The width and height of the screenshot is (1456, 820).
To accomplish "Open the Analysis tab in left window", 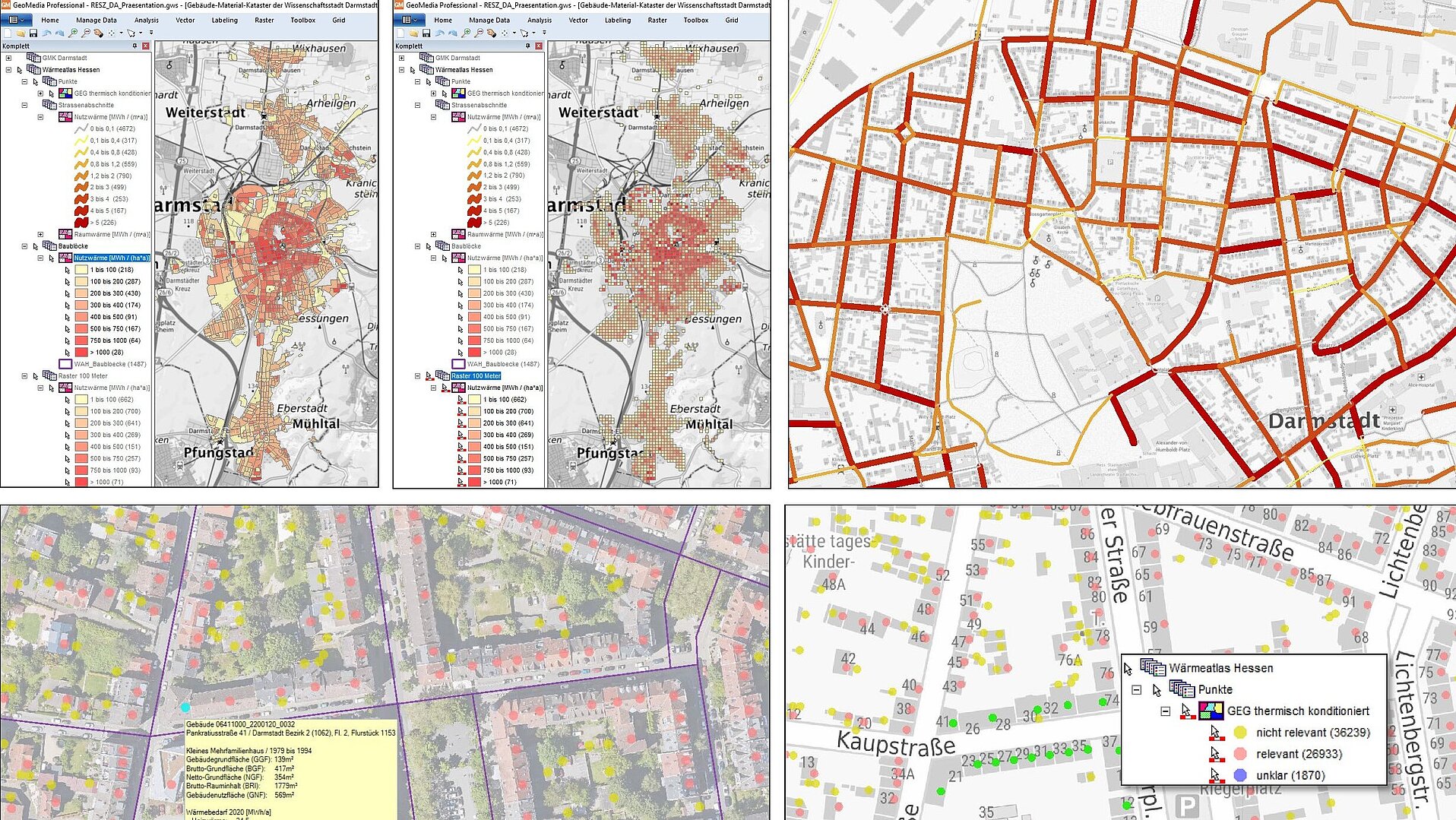I will click(147, 21).
